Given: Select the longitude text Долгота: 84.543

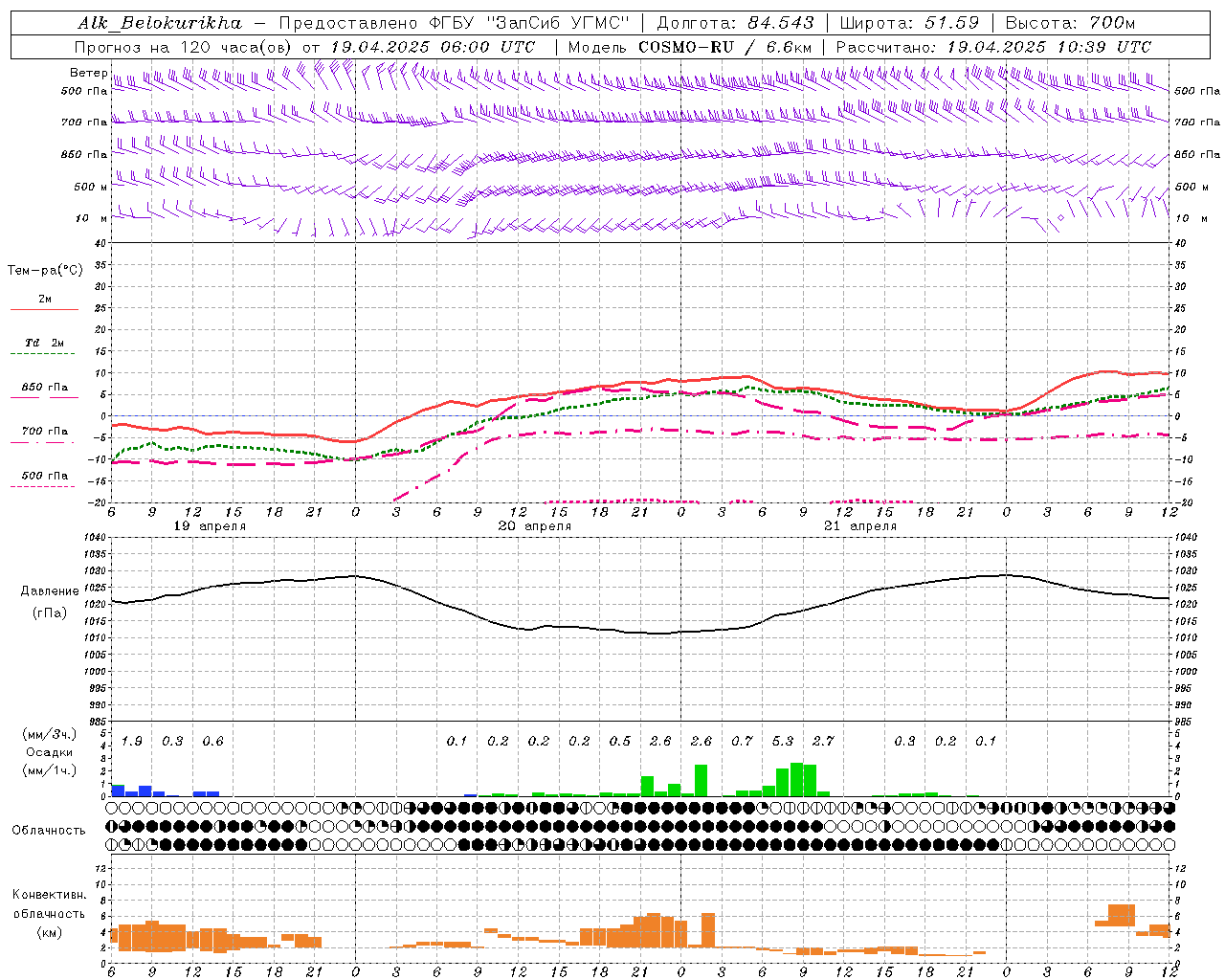Looking at the screenshot, I should [735, 23].
